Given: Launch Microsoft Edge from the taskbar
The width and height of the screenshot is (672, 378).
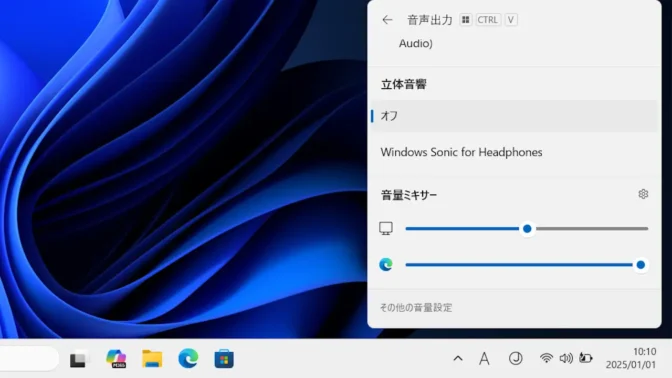Looking at the screenshot, I should 188,358.
